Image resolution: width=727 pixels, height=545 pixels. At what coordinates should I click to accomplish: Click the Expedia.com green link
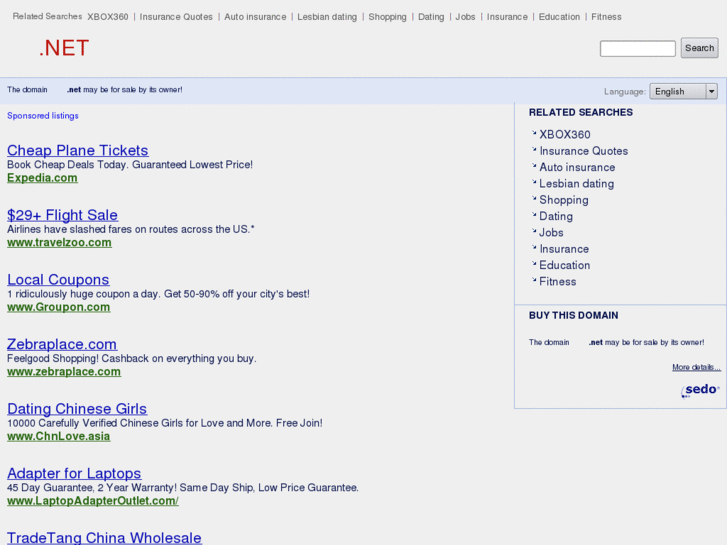42,178
